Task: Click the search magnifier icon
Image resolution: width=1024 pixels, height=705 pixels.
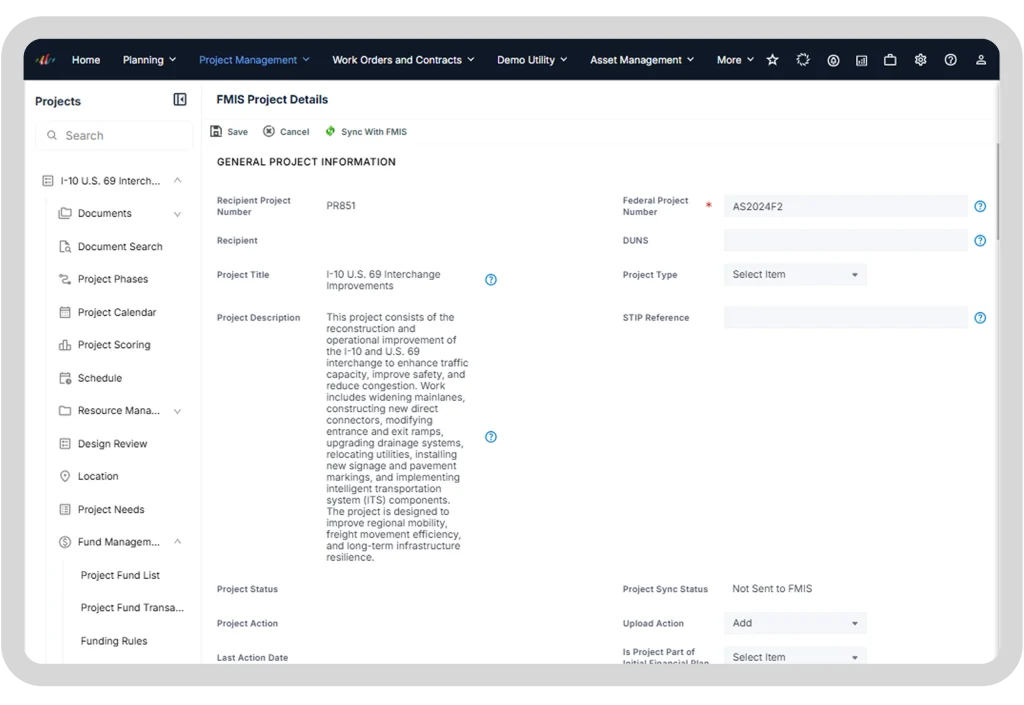Action: [x=52, y=135]
